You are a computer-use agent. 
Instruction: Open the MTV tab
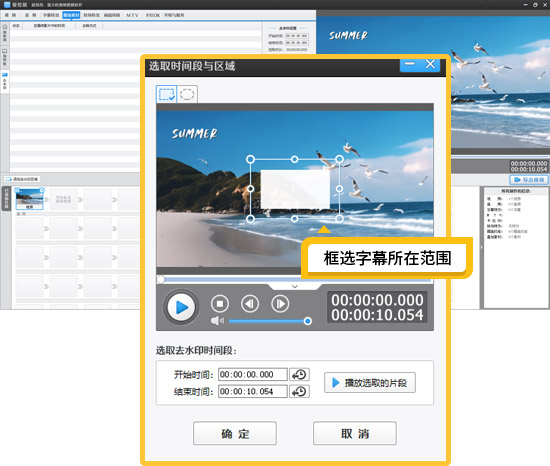[132, 15]
